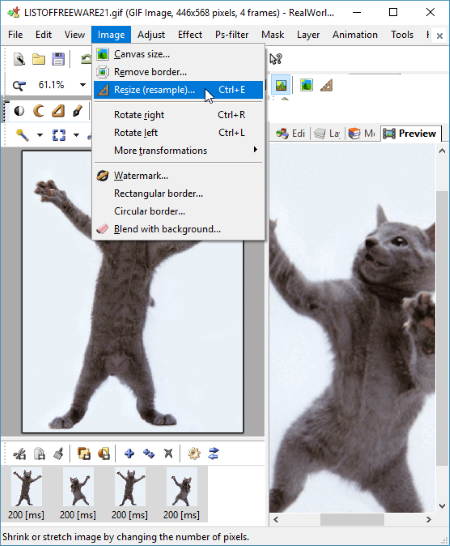Click the highlighted picture icon in right toolbar
This screenshot has width=450, height=546.
coord(281,85)
